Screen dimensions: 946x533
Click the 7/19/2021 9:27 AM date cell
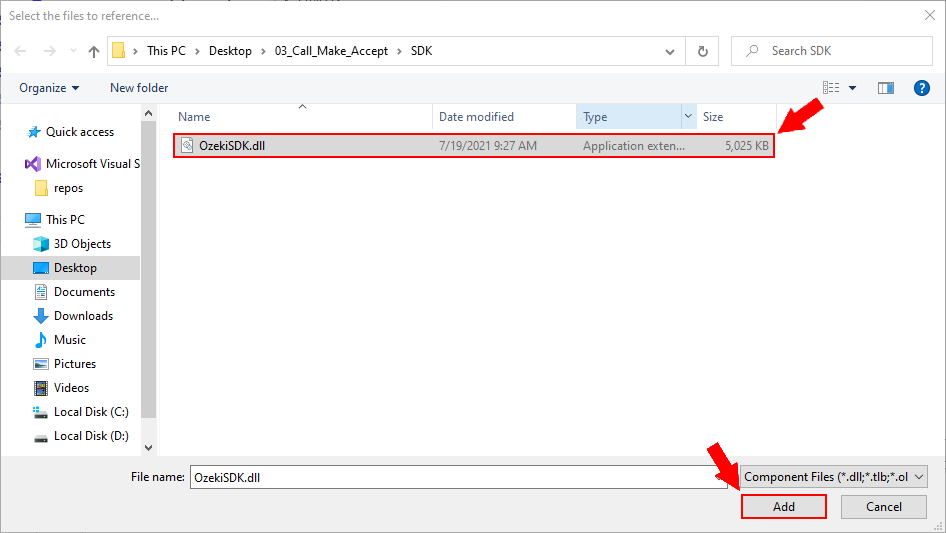487,145
